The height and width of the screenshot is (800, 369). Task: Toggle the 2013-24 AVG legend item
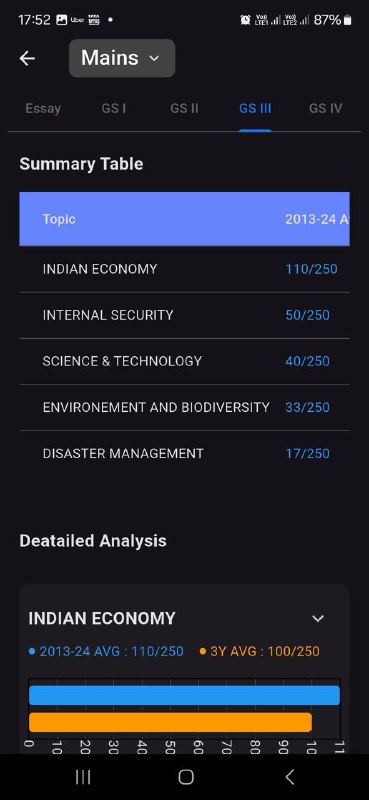[x=106, y=651]
